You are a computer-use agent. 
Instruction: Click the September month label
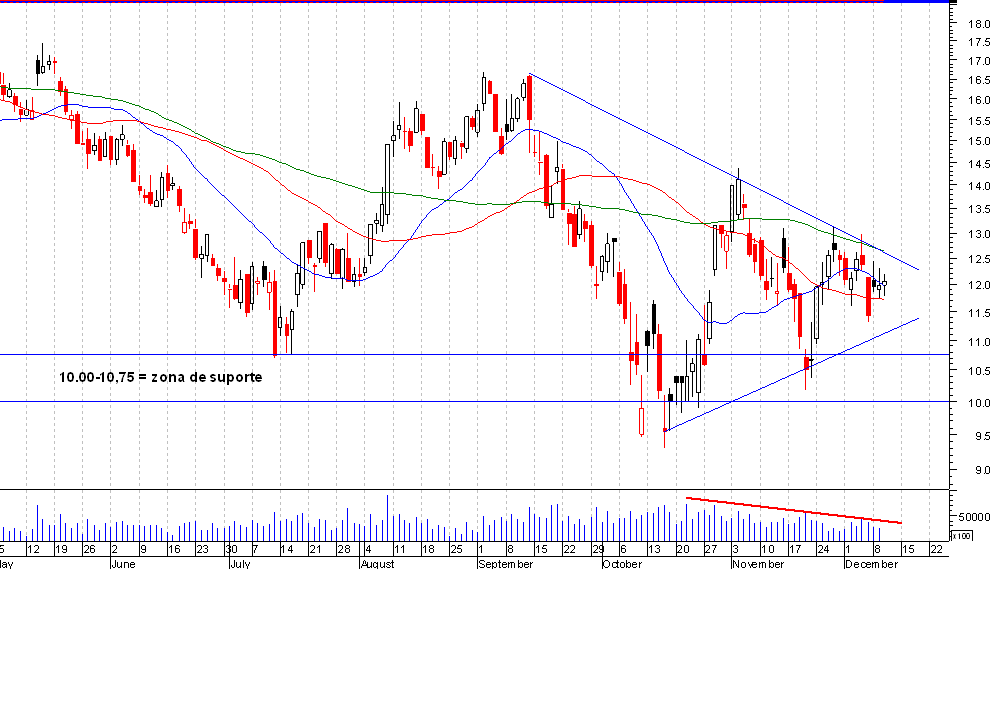point(505,564)
